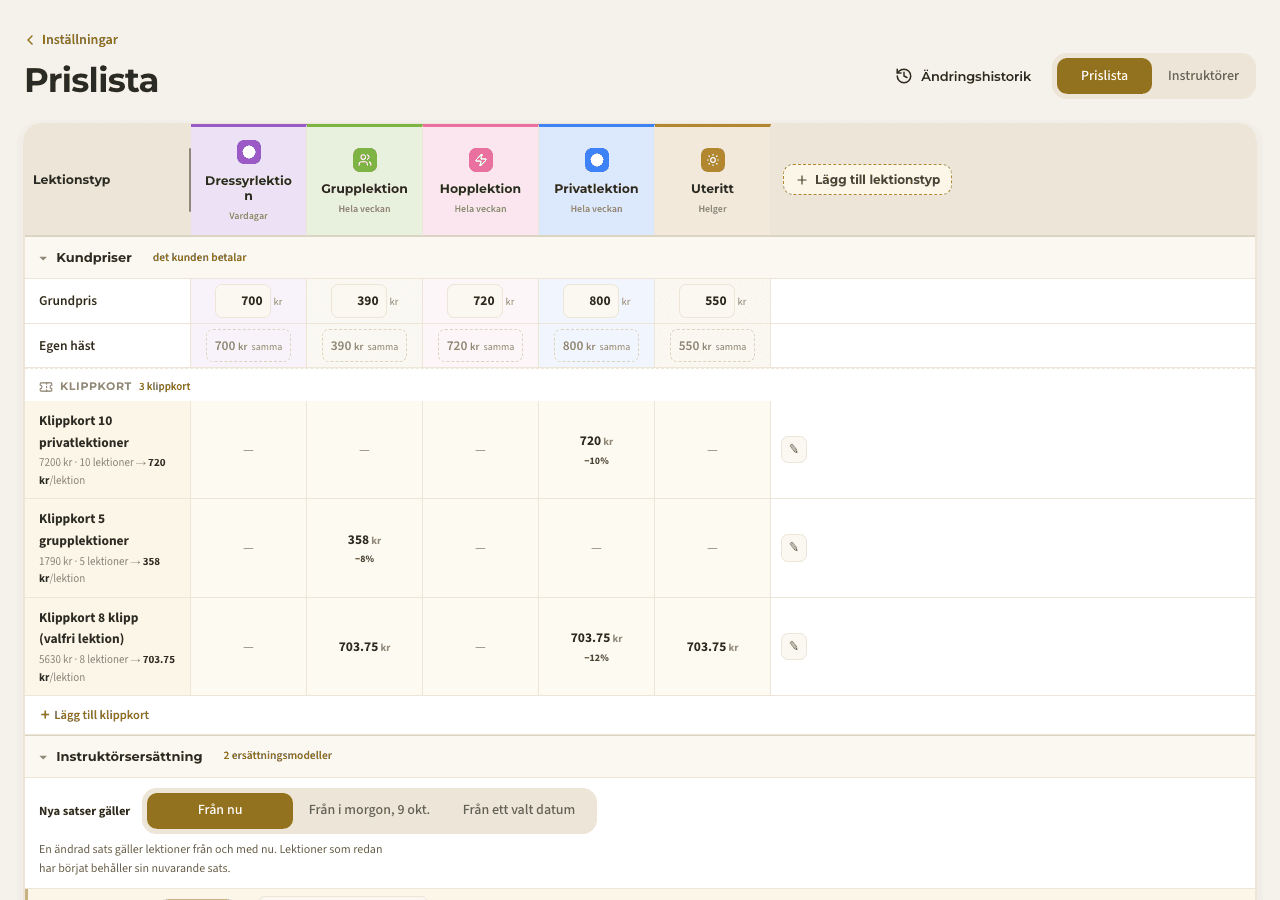Viewport: 1280px width, 900px height.
Task: Click the Ändringshistorik clock icon
Action: [904, 76]
